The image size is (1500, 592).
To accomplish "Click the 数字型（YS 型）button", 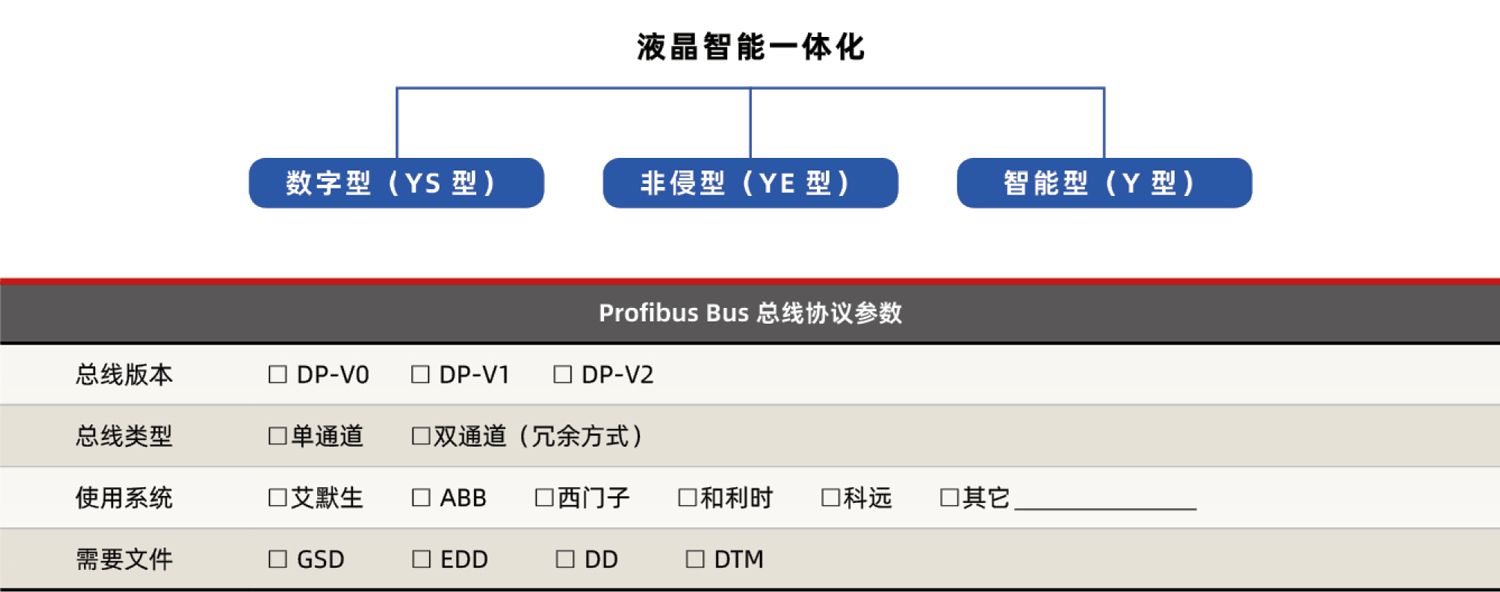I will [x=396, y=183].
